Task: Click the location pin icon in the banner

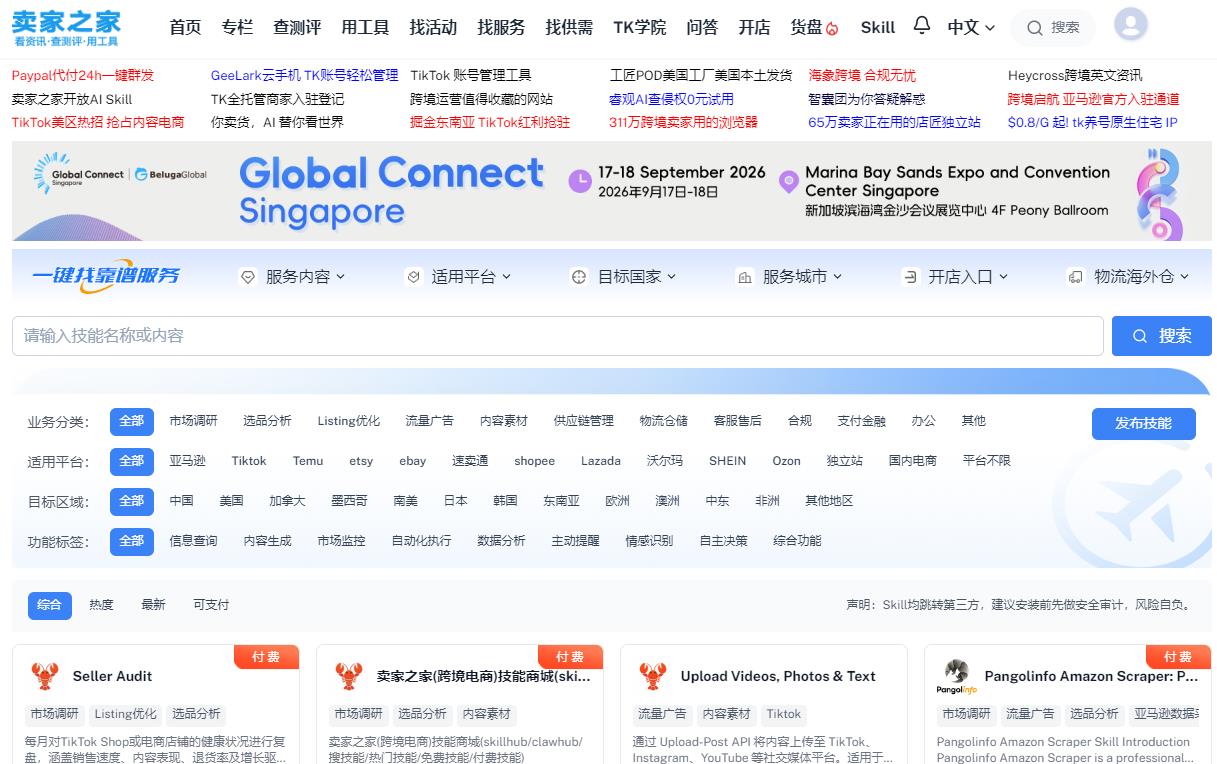Action: tap(788, 181)
